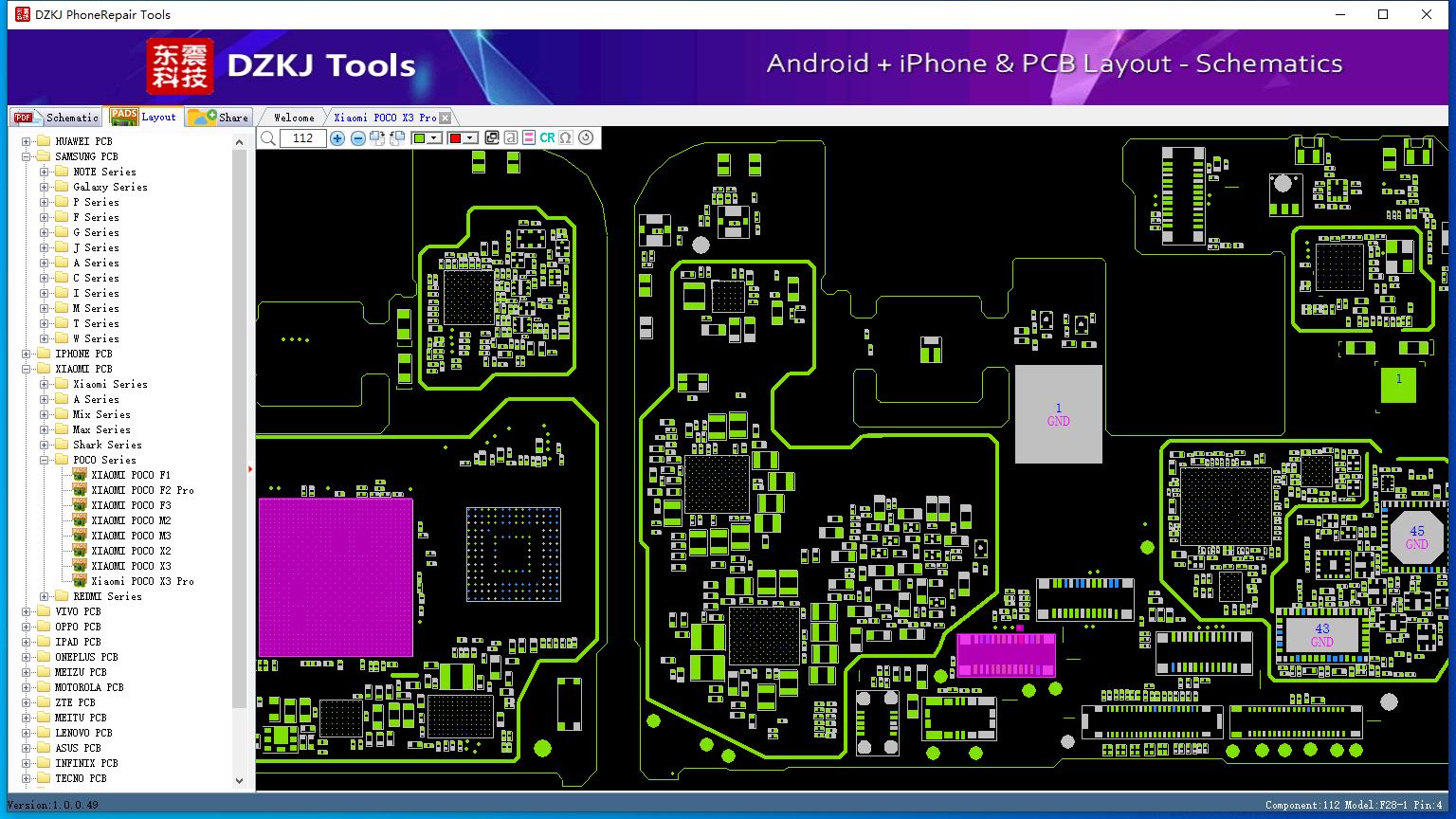Expand the IPHONE PCB folder
The width and height of the screenshot is (1456, 819).
[27, 354]
